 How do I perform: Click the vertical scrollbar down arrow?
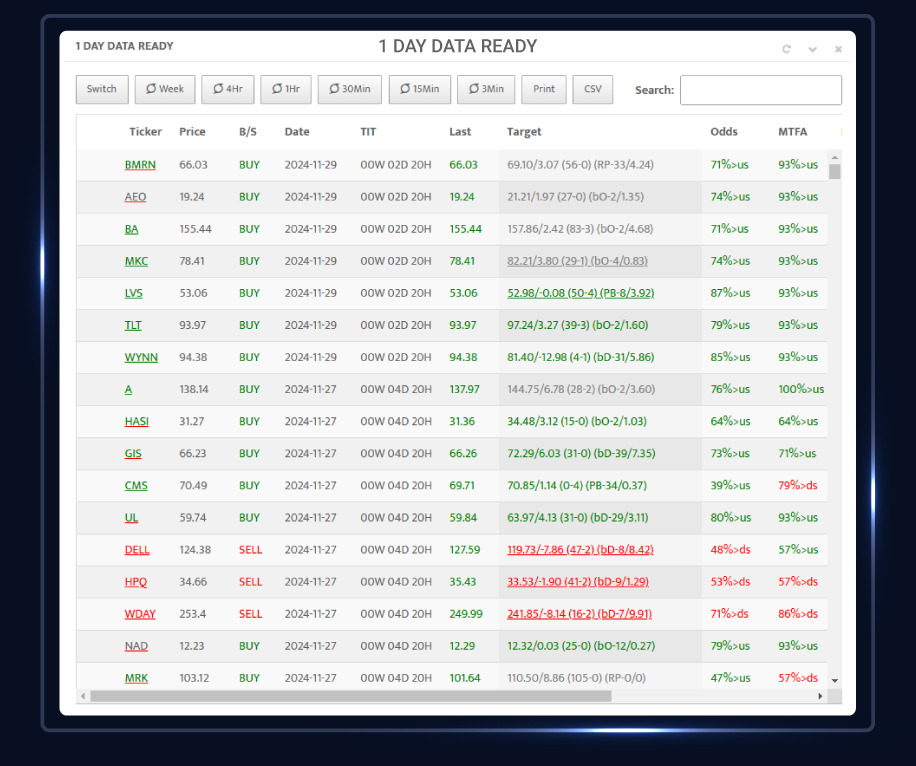click(835, 681)
